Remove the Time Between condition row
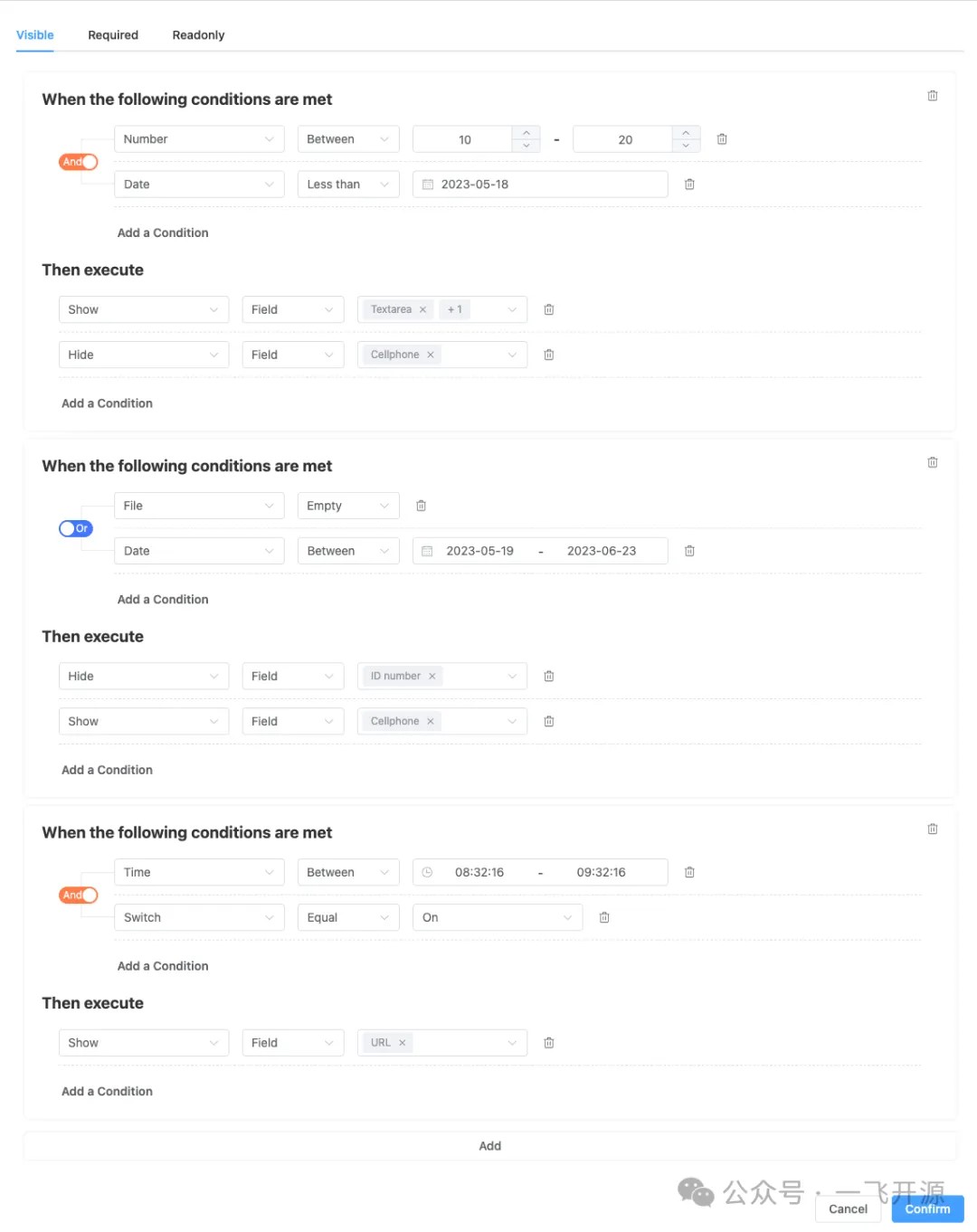 click(x=689, y=872)
